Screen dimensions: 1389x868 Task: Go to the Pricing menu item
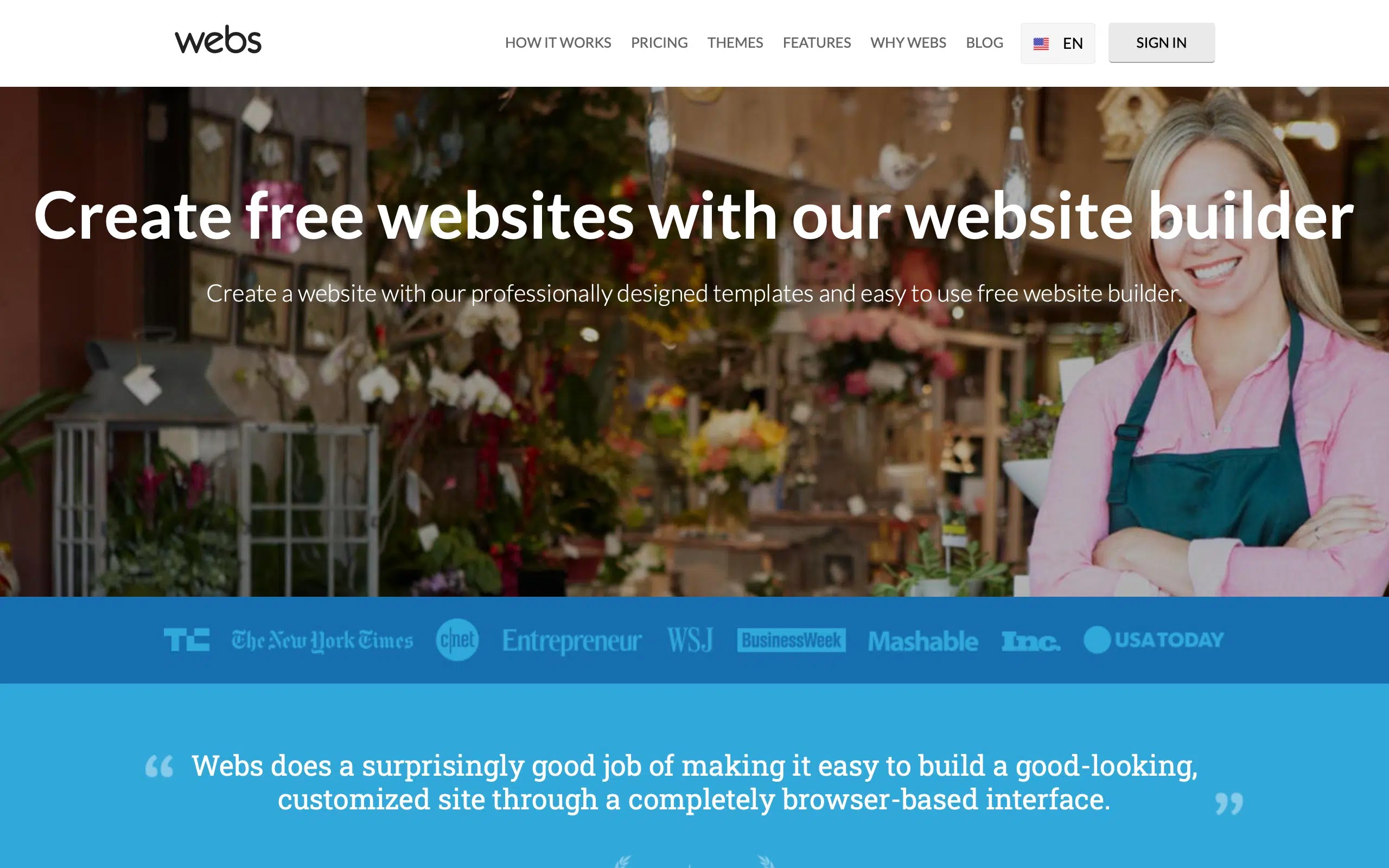659,42
